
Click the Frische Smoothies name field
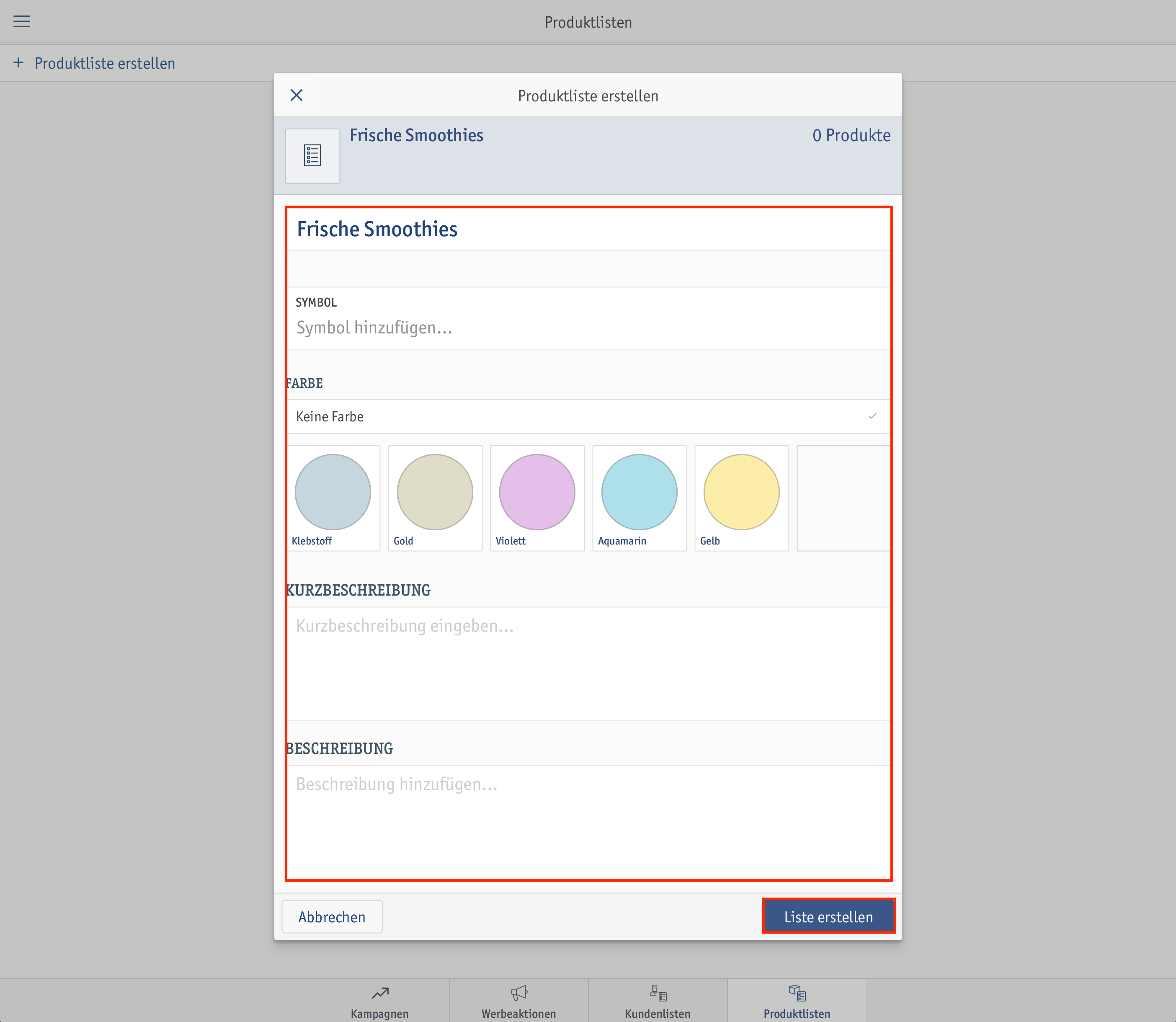(x=588, y=229)
